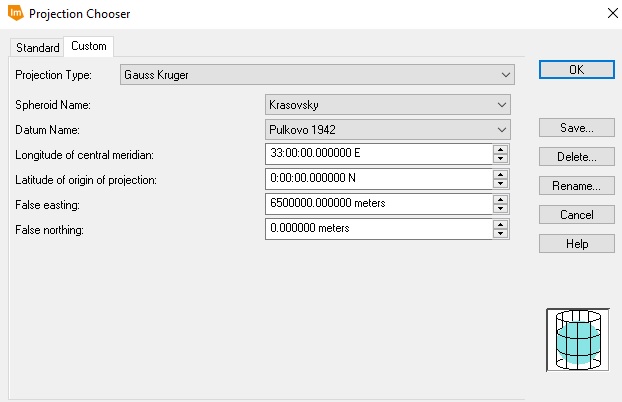The height and width of the screenshot is (402, 622).
Task: Decrease longitude of central meridian value
Action: [x=501, y=159]
